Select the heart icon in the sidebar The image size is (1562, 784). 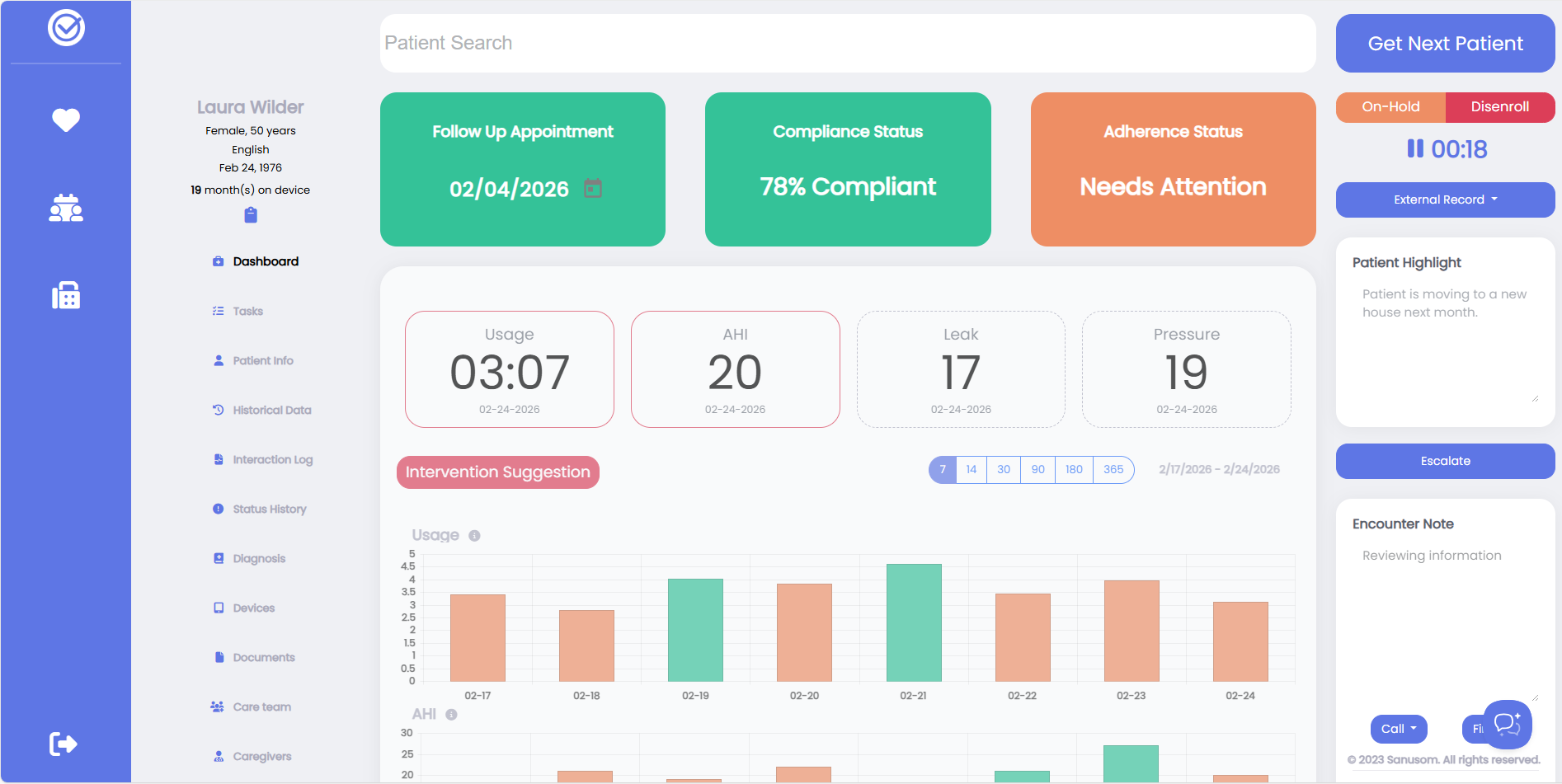[64, 120]
